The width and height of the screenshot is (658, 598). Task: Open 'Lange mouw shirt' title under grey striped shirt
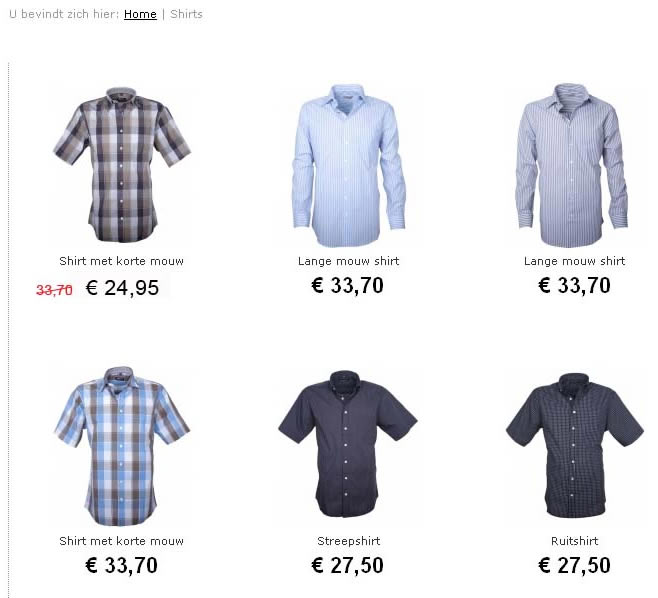point(574,261)
